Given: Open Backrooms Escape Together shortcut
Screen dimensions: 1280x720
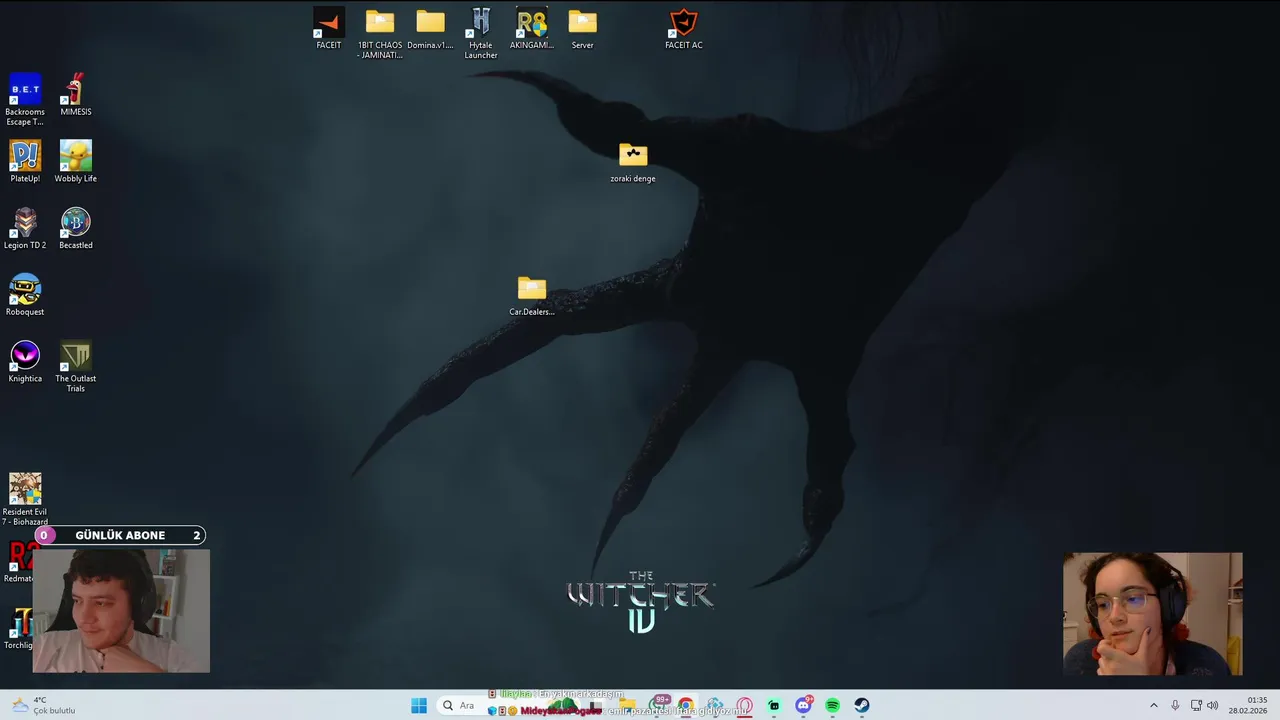Looking at the screenshot, I should tap(25, 99).
